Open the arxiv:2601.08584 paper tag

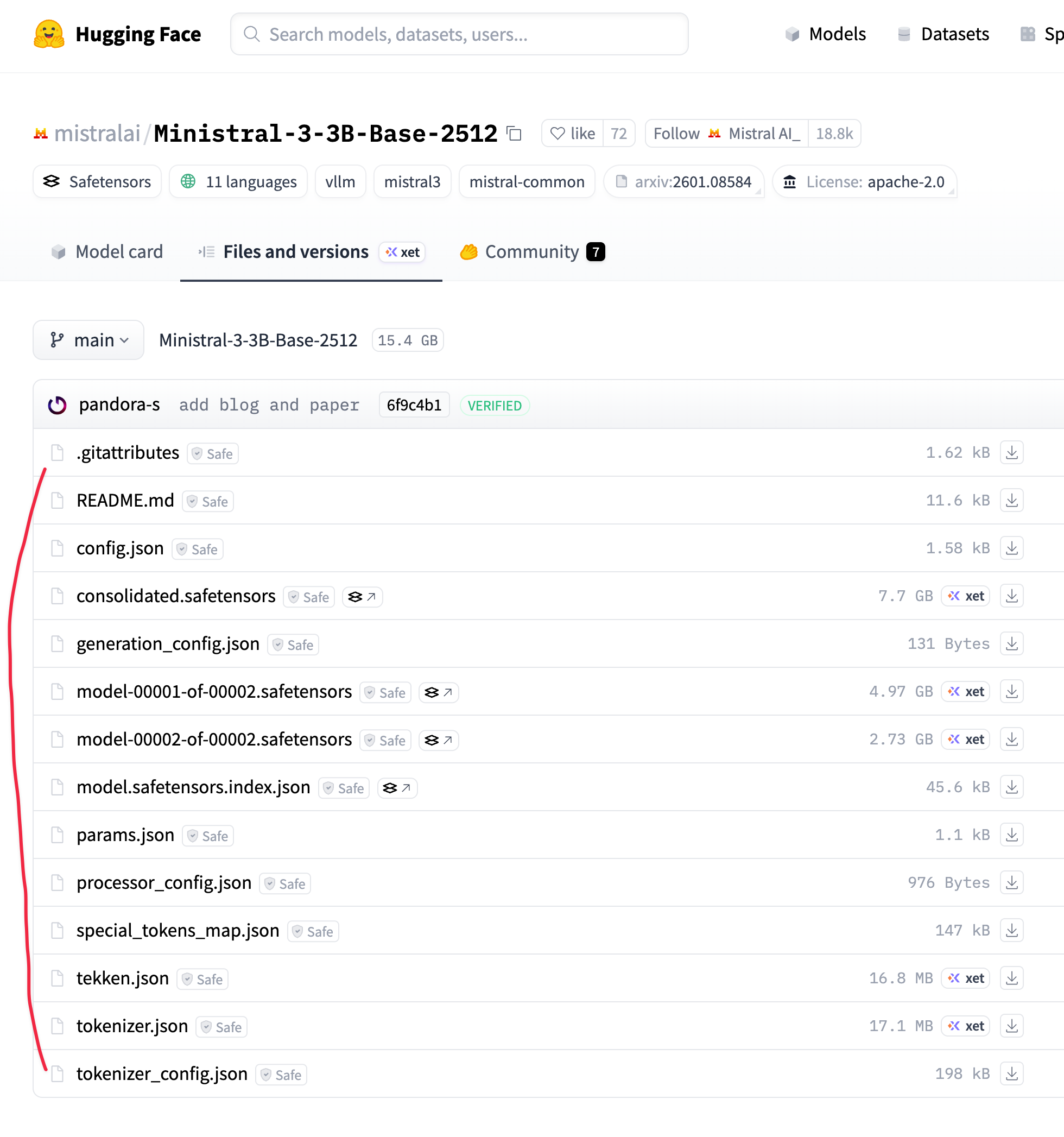[x=684, y=182]
